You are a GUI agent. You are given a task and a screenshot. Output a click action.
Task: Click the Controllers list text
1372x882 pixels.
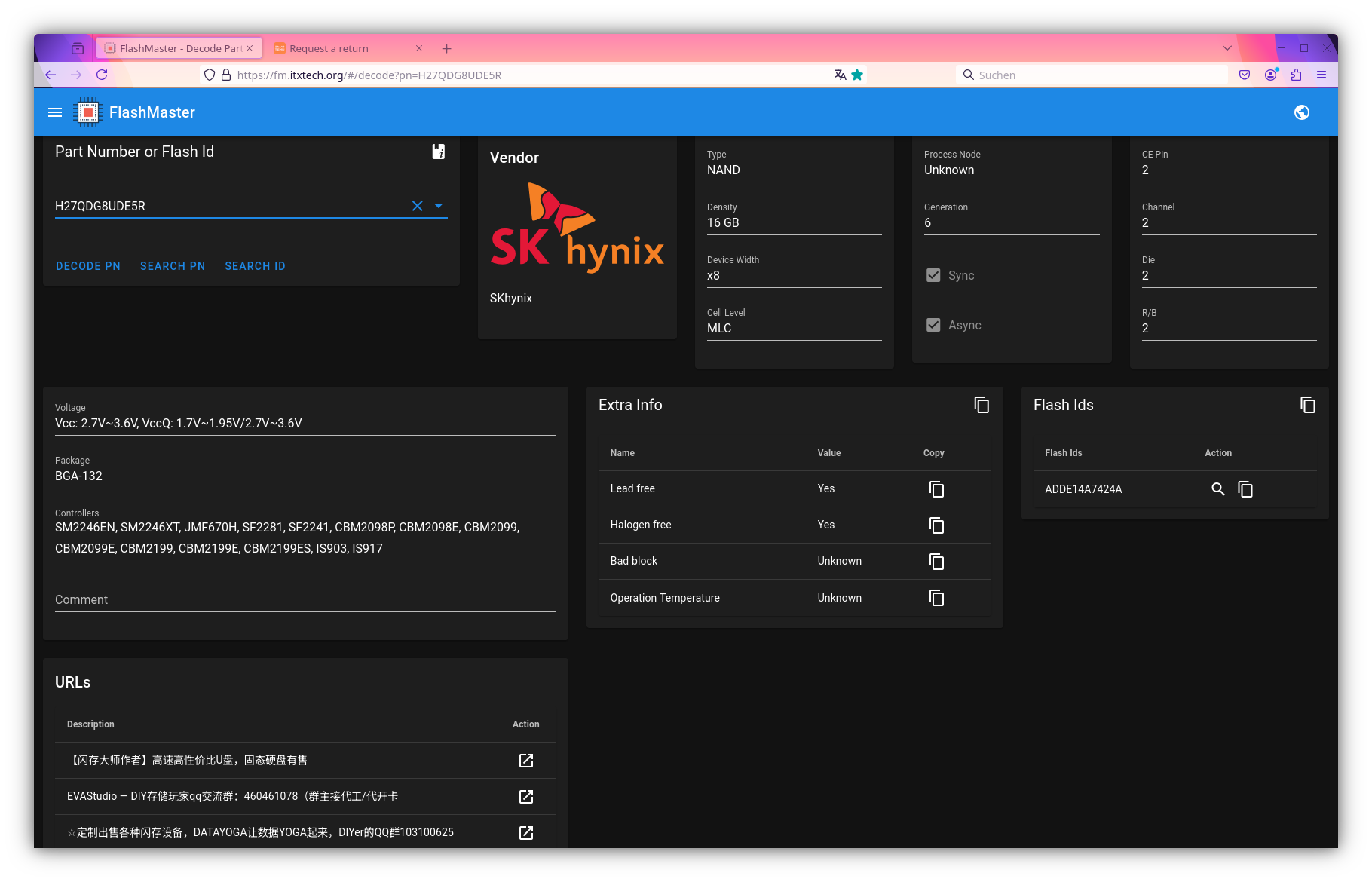coord(287,537)
